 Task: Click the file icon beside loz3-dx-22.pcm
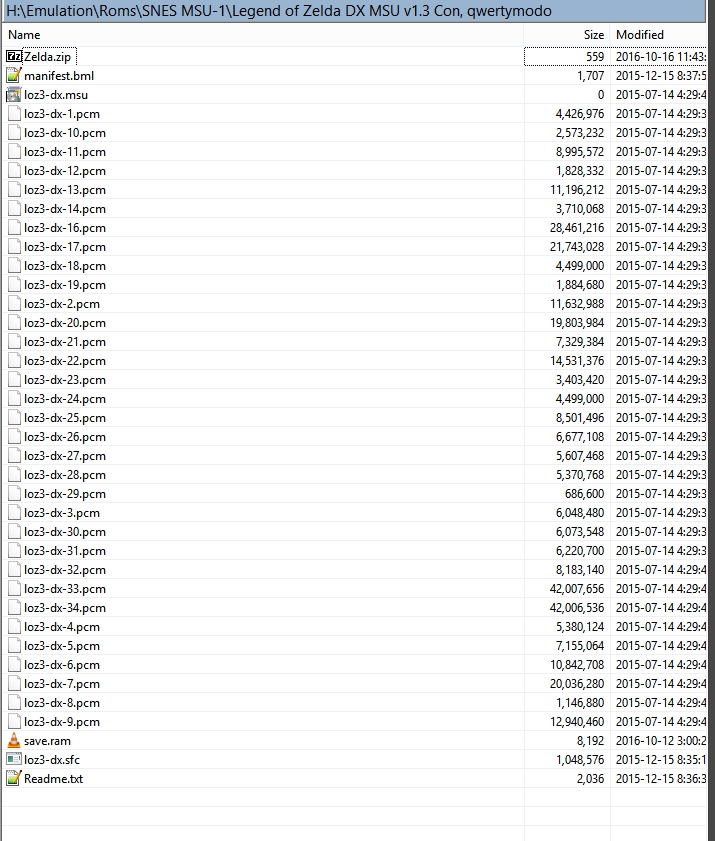pyautogui.click(x=14, y=361)
